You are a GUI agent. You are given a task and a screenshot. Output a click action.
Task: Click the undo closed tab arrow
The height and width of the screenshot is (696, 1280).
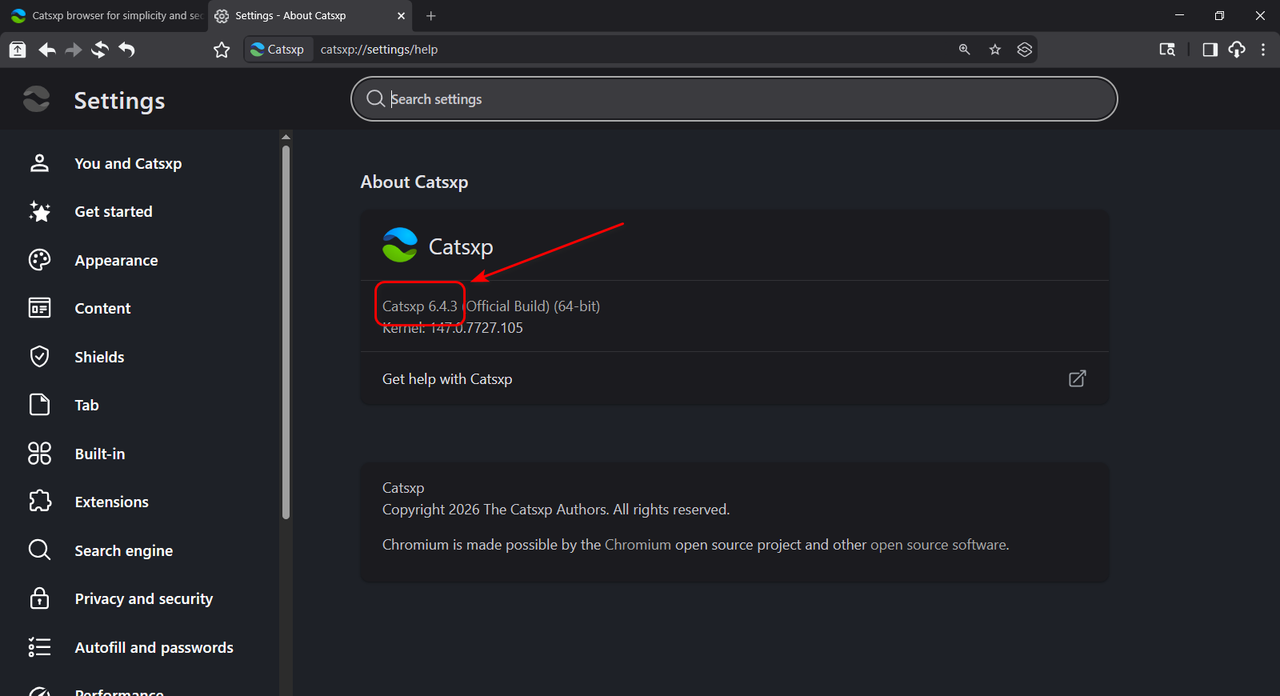(127, 49)
